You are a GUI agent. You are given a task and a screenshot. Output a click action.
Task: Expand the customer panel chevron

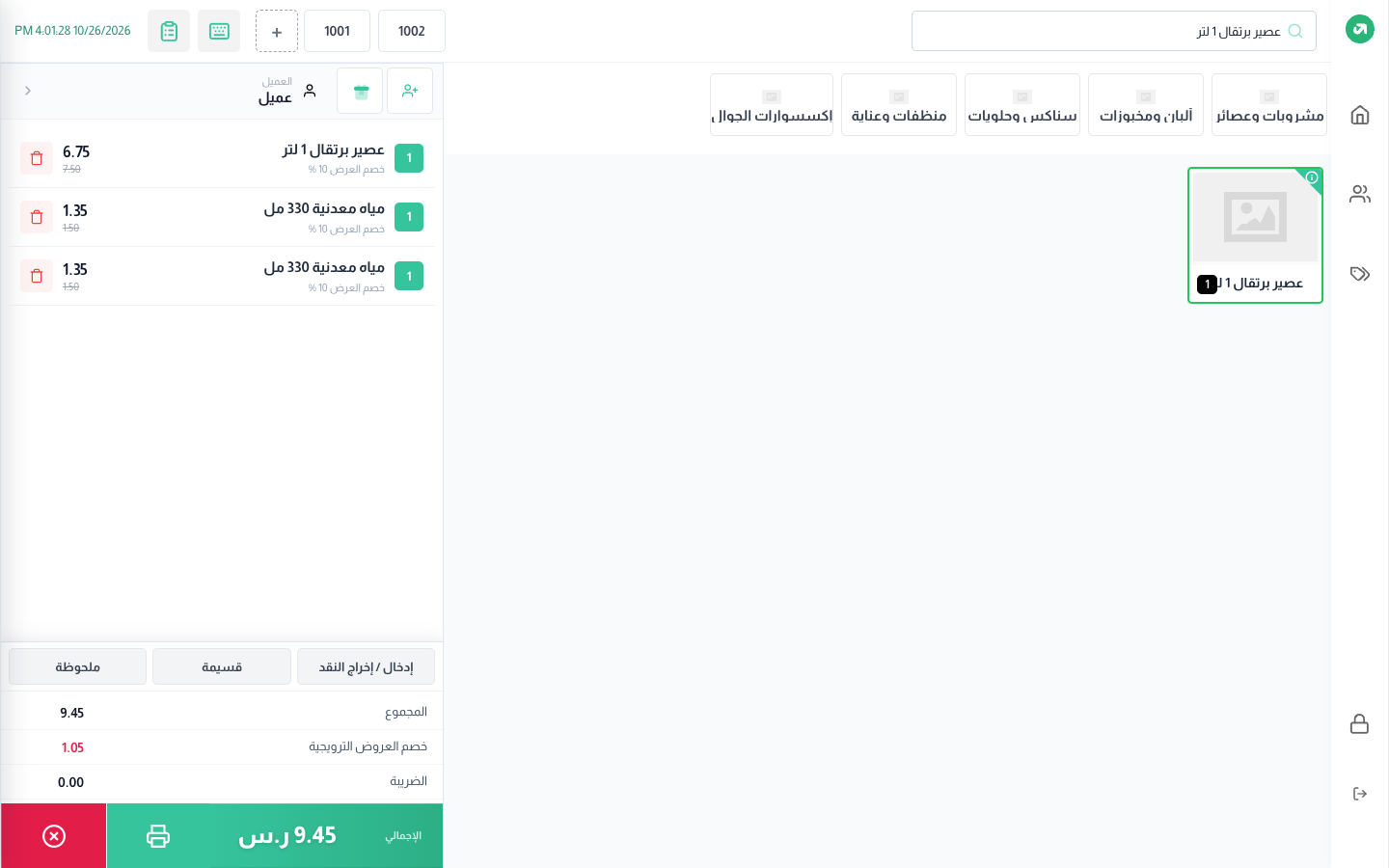click(28, 91)
